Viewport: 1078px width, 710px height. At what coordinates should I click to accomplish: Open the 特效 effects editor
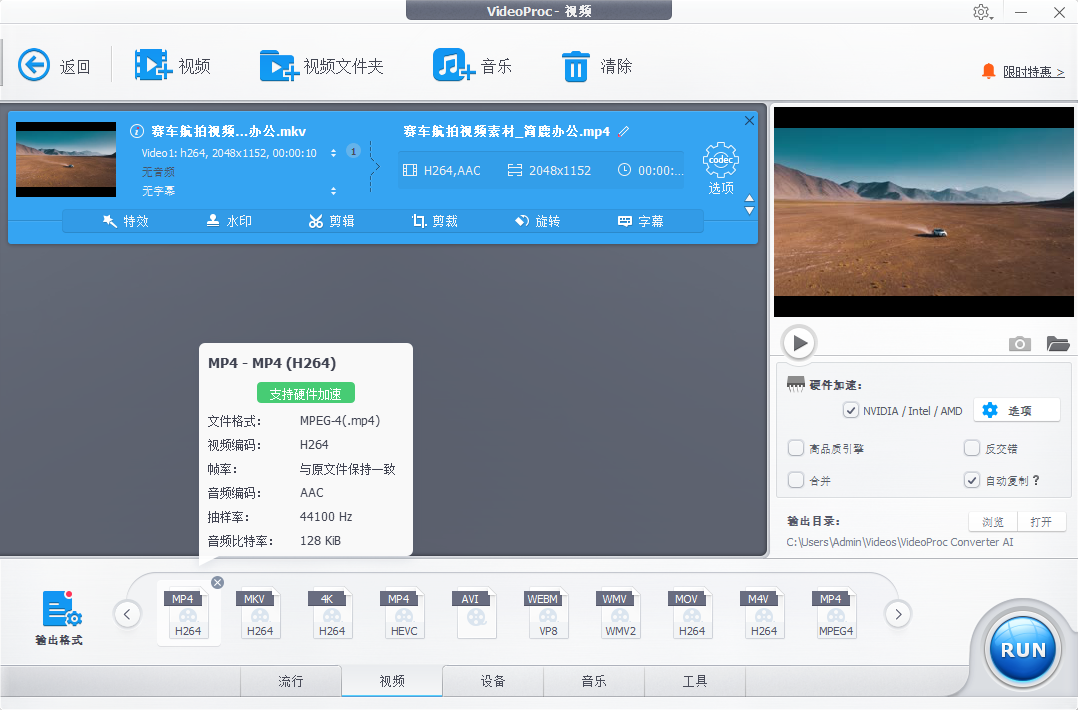point(126,221)
